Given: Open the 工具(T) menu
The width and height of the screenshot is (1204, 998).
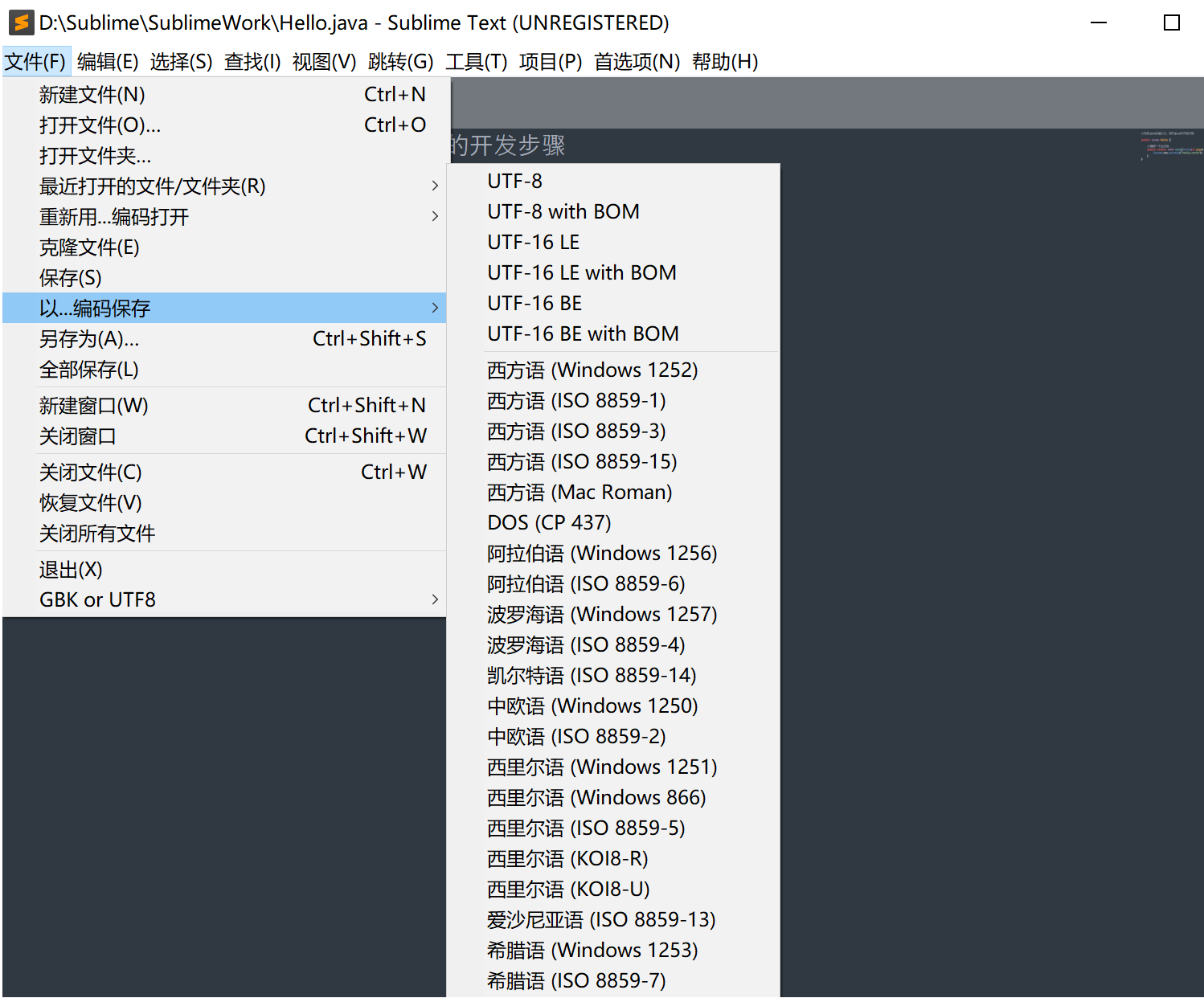Looking at the screenshot, I should tap(477, 61).
